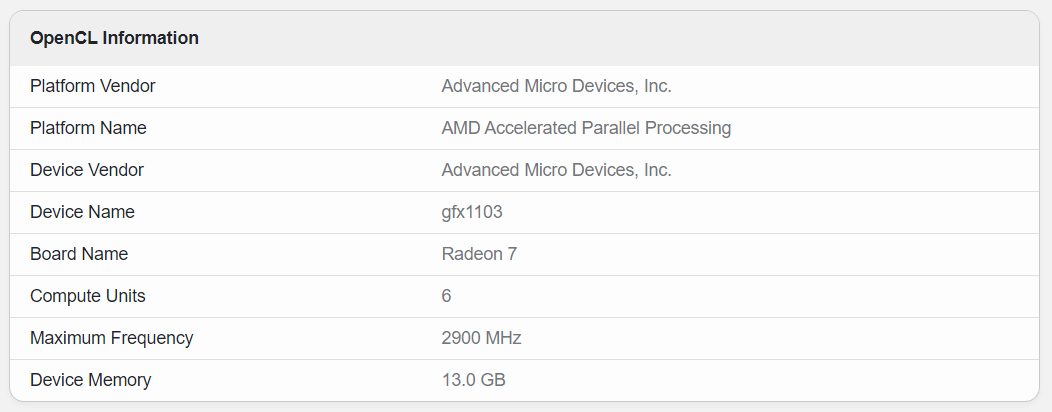Screen dimensions: 1052x412
Task: Select the Board Name label
Action: click(79, 254)
